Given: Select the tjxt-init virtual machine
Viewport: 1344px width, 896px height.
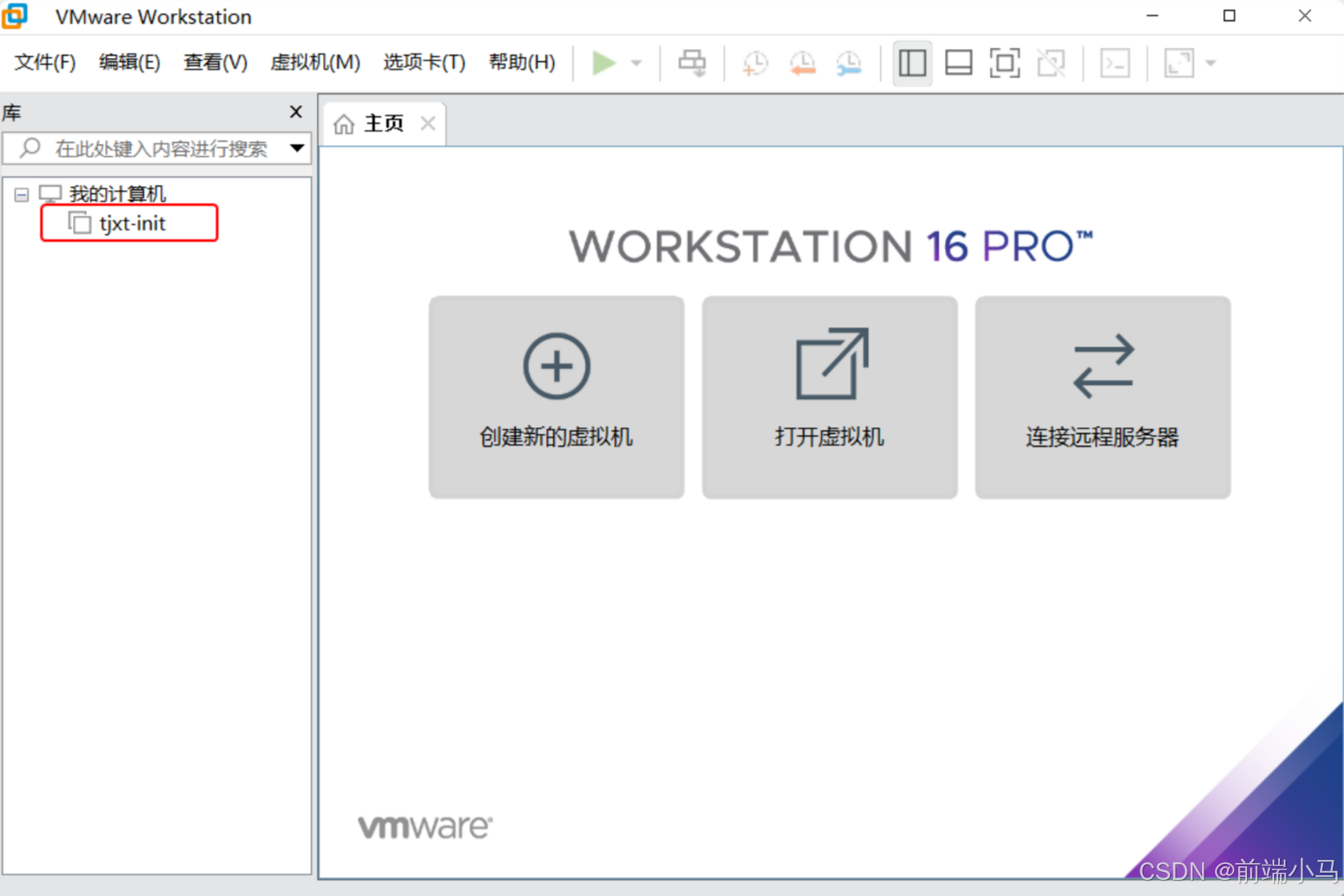Looking at the screenshot, I should tap(132, 224).
